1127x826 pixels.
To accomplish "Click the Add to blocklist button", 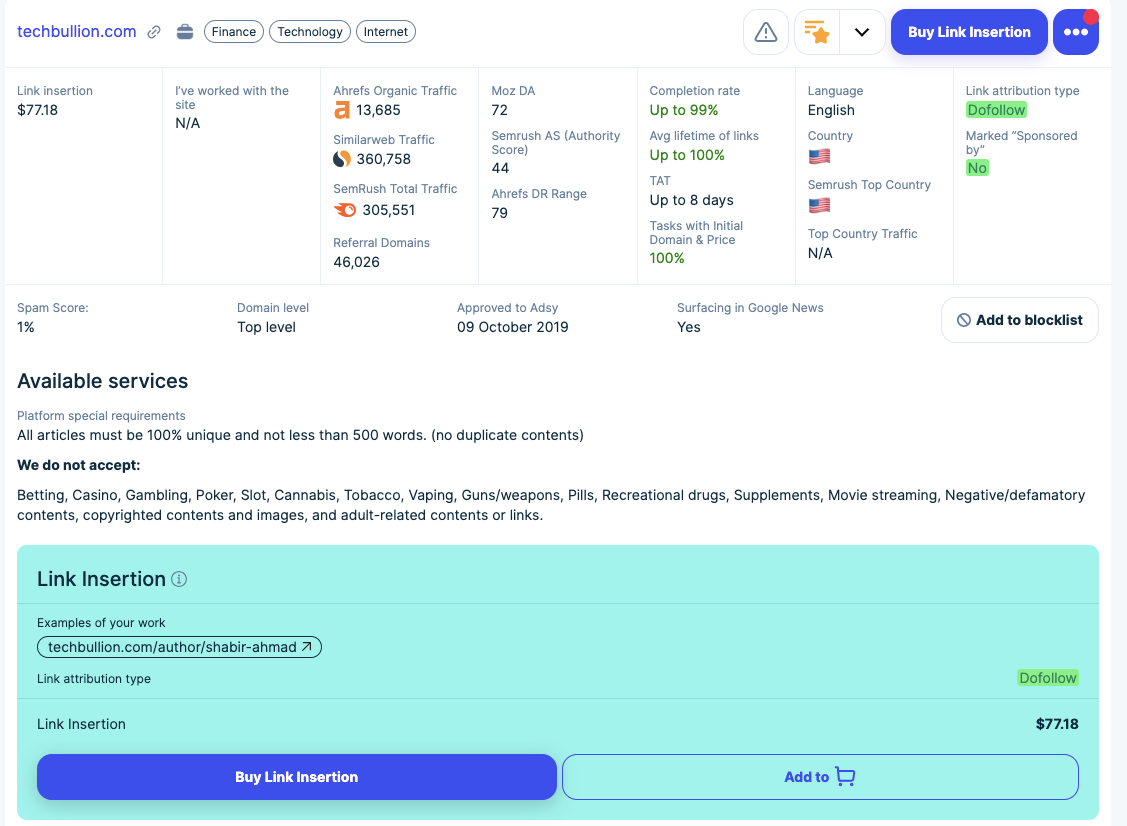I will tap(1019, 320).
